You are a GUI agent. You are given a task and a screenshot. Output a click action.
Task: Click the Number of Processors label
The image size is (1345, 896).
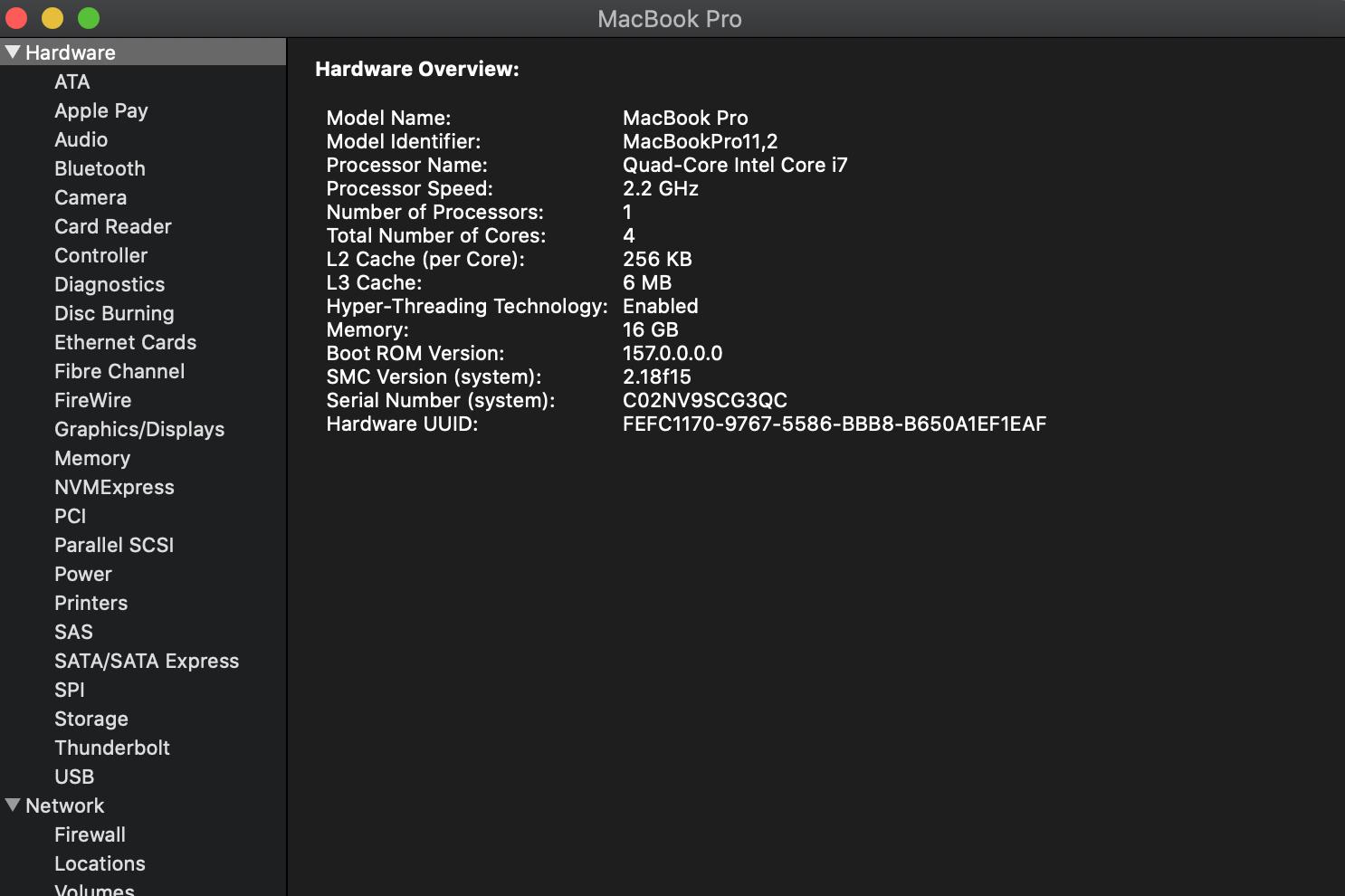[434, 212]
